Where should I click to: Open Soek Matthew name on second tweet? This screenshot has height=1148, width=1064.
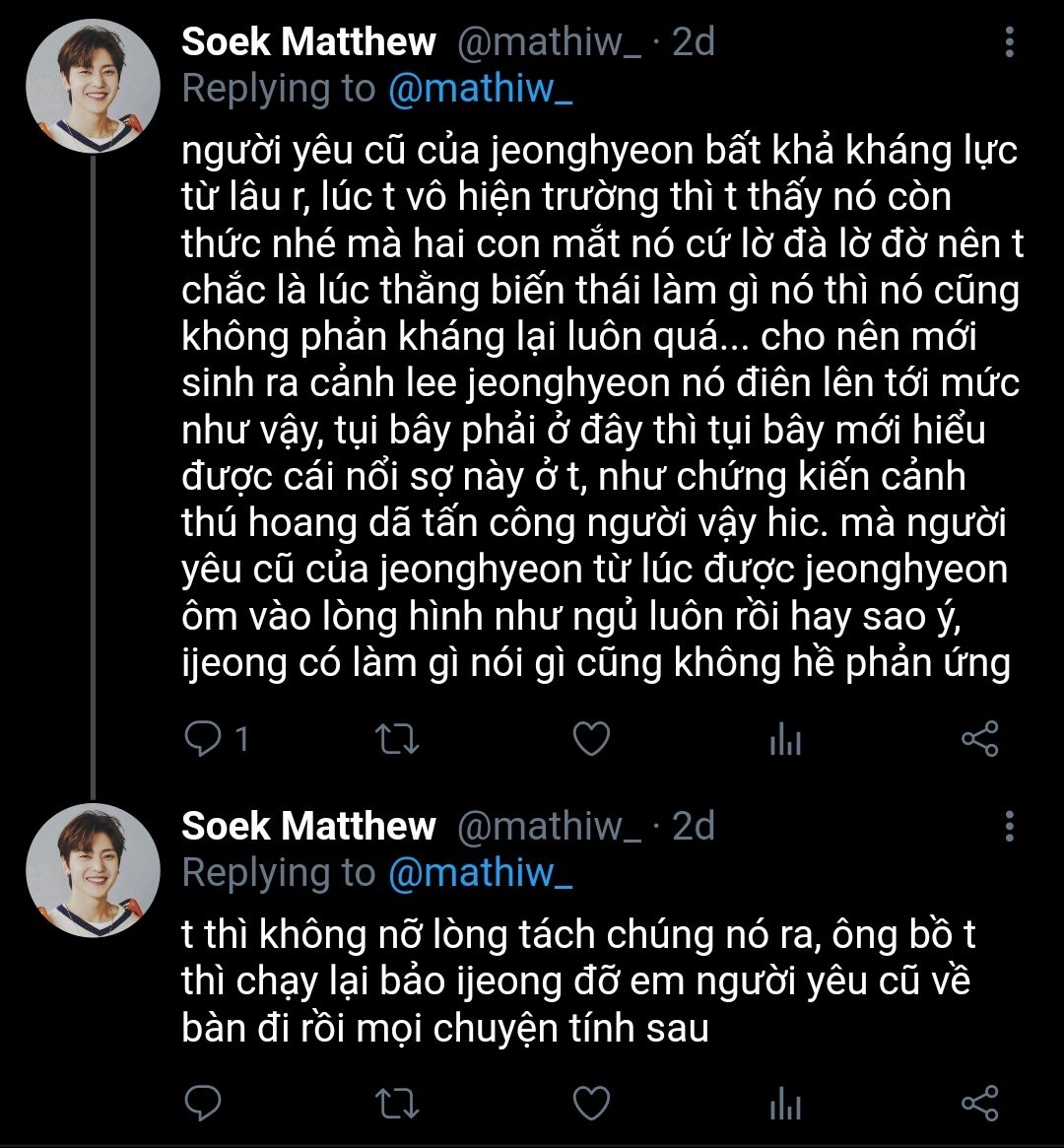(x=308, y=826)
